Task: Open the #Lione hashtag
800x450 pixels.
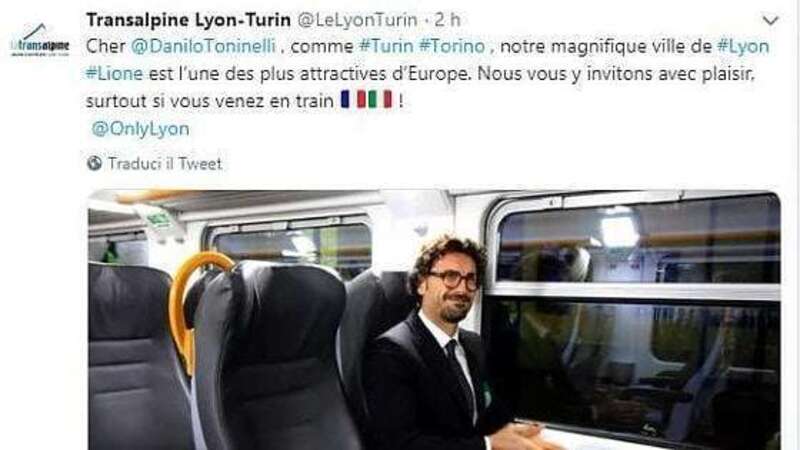Action: [114, 74]
